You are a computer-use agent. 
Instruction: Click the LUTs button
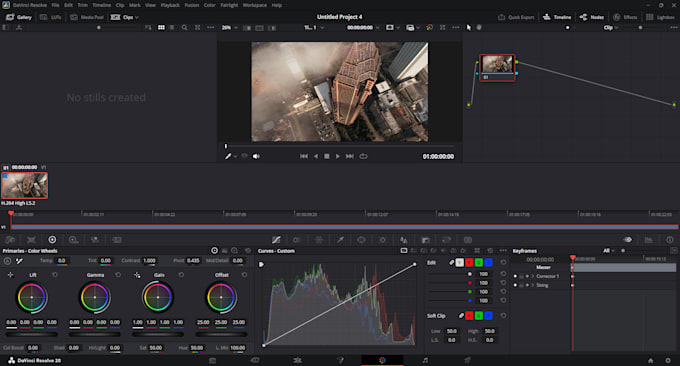(x=51, y=17)
